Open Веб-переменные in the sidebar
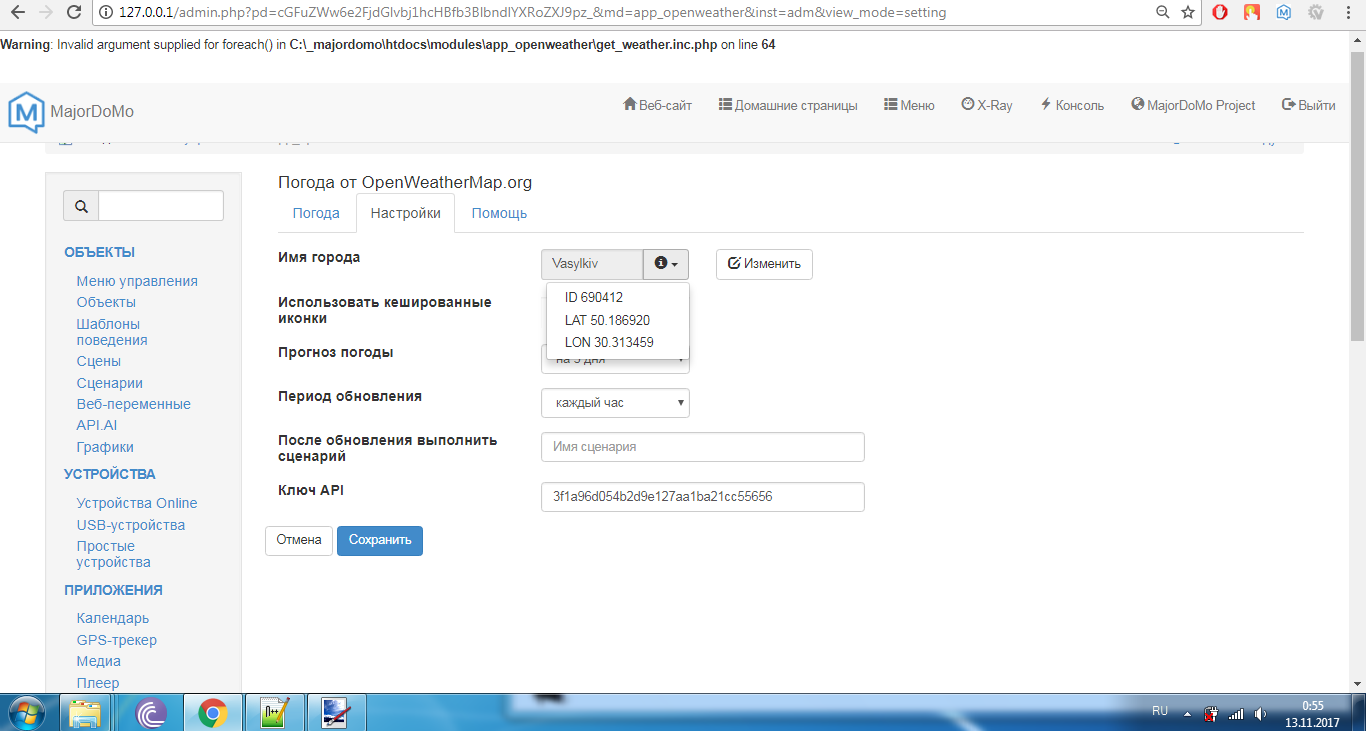The image size is (1366, 731). point(133,404)
